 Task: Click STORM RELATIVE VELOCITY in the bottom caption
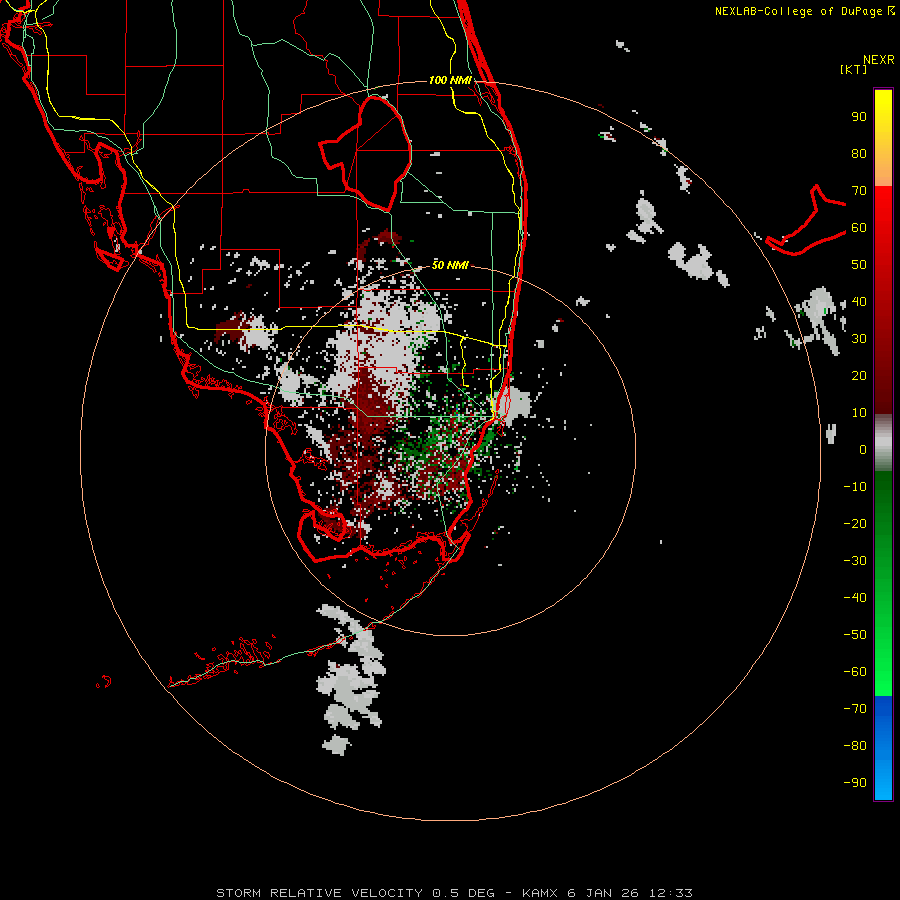[319, 893]
